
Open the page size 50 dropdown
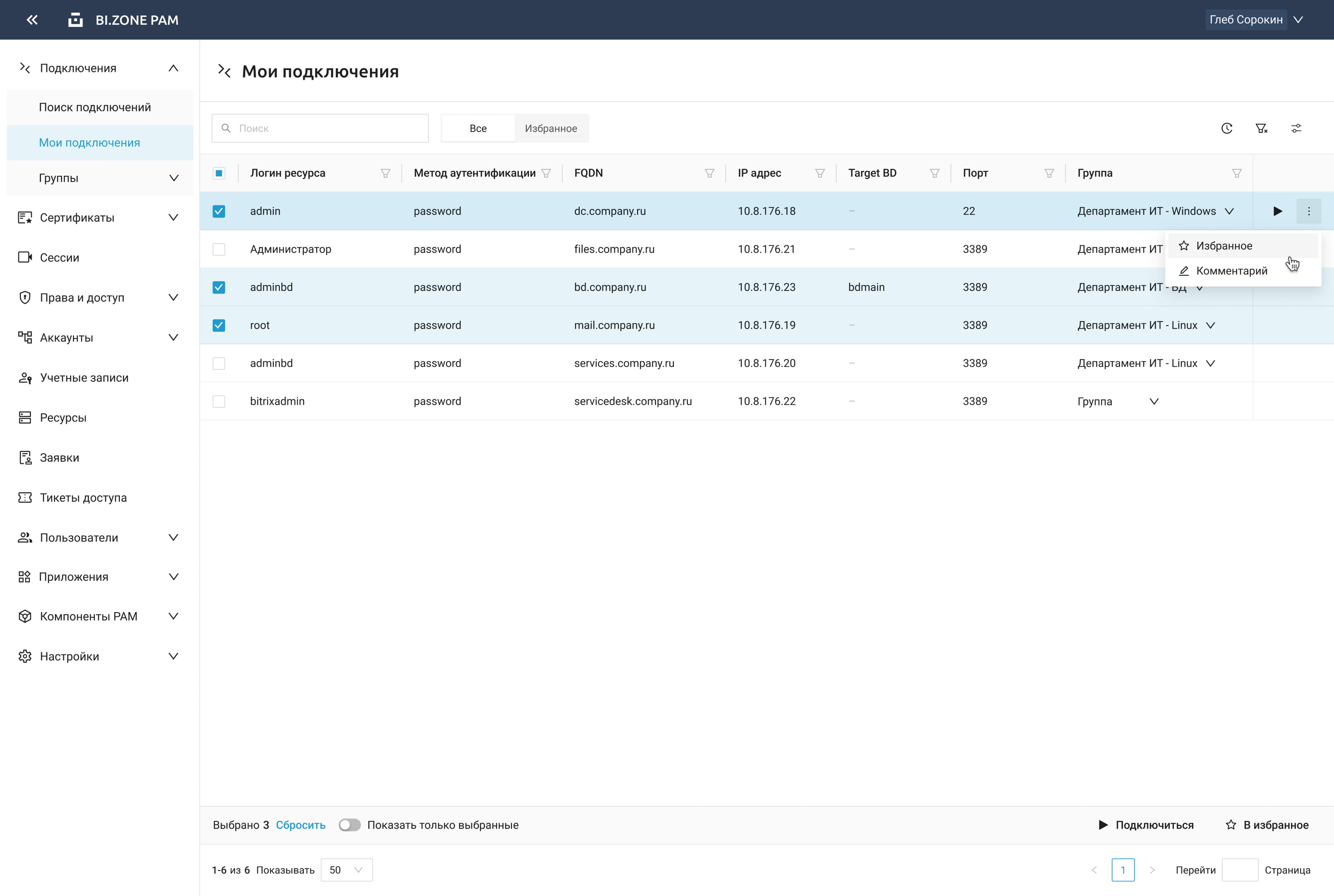point(346,870)
